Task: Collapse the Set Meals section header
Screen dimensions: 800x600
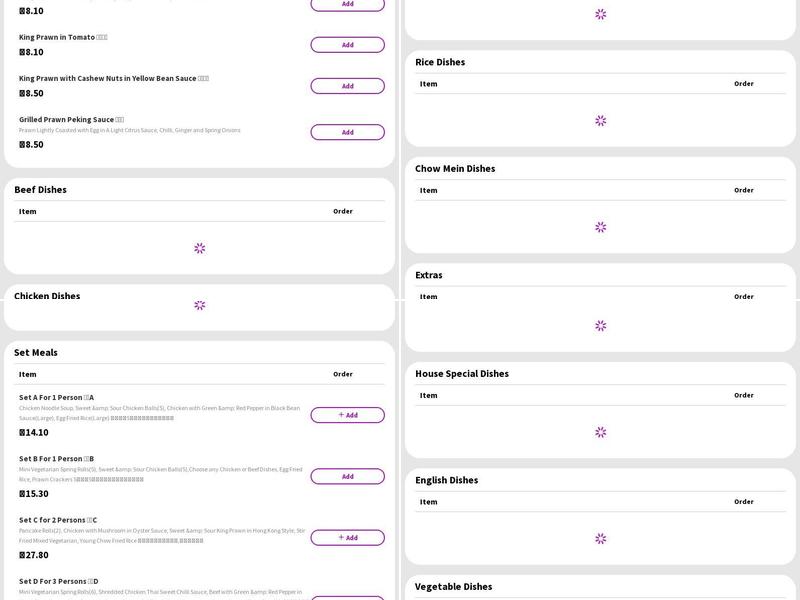Action: [36, 352]
